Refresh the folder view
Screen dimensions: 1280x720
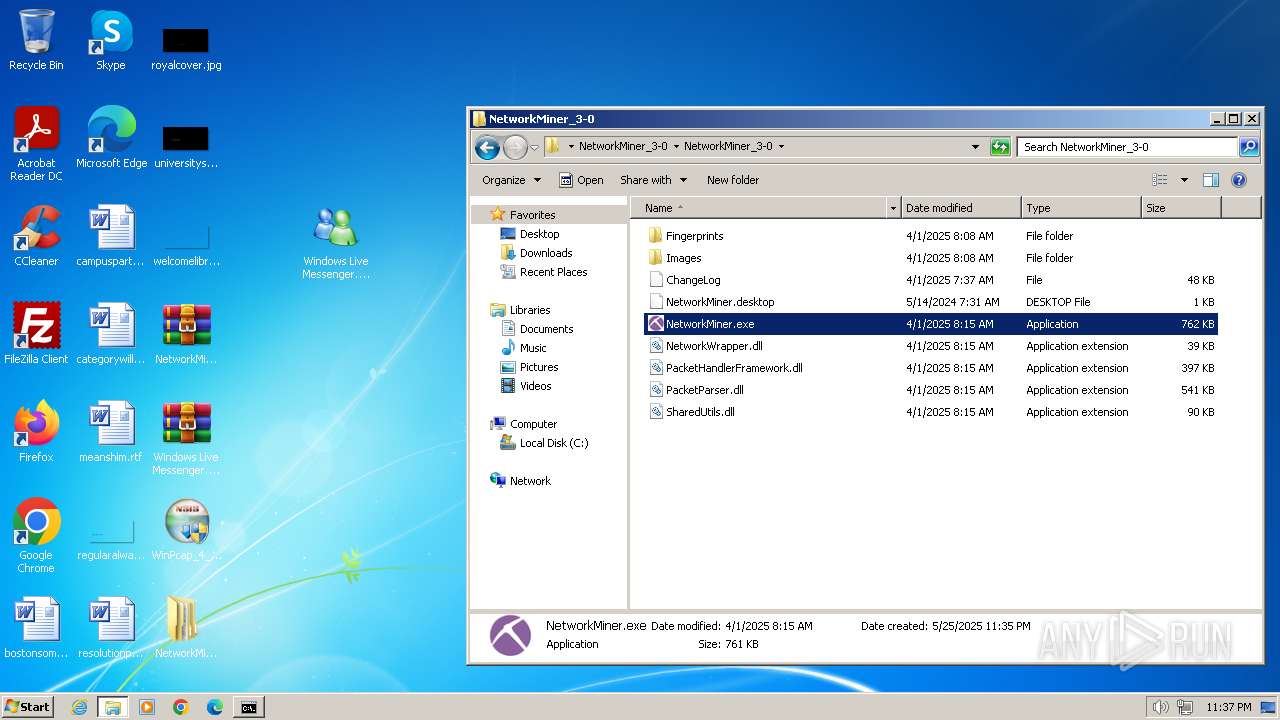[x=1000, y=147]
